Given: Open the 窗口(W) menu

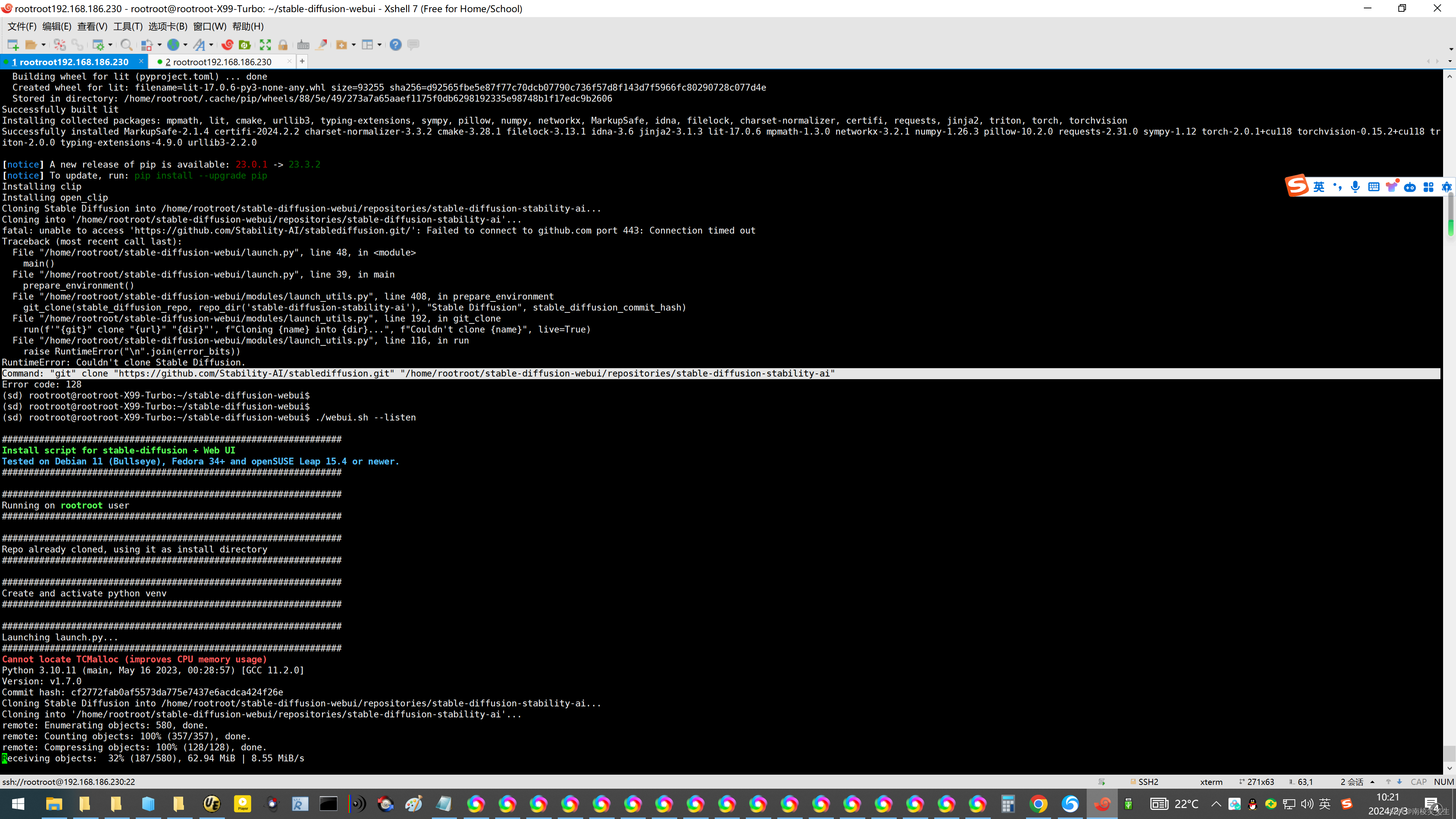Looking at the screenshot, I should pos(210,27).
